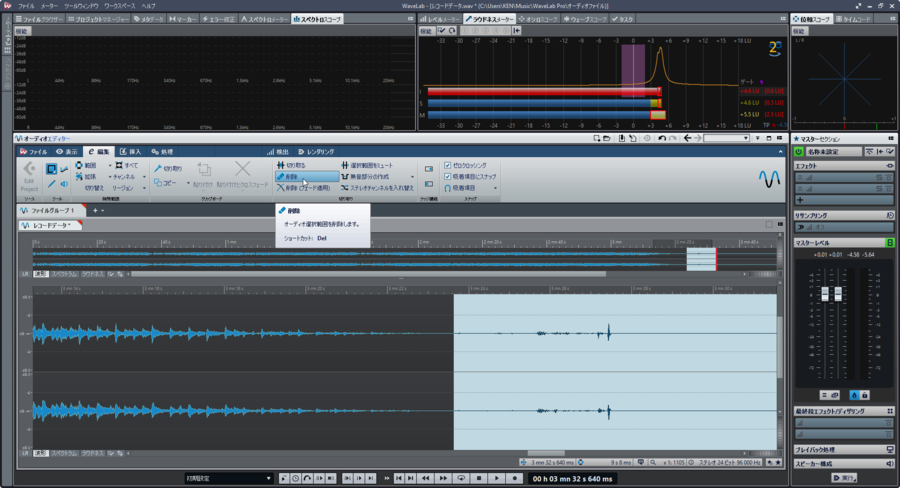Toggle the Effects section eye visibility icon
Image resolution: width=900 pixels, height=488 pixels.
coord(890,166)
